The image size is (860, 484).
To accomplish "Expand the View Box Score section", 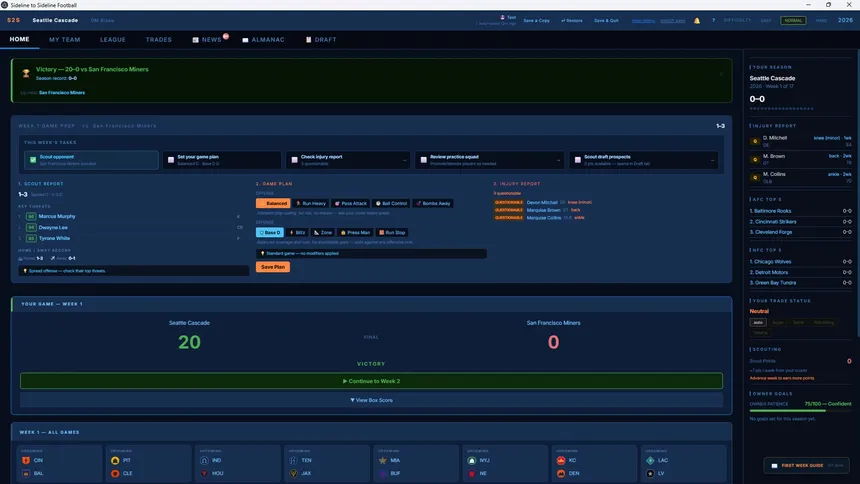I will click(371, 400).
